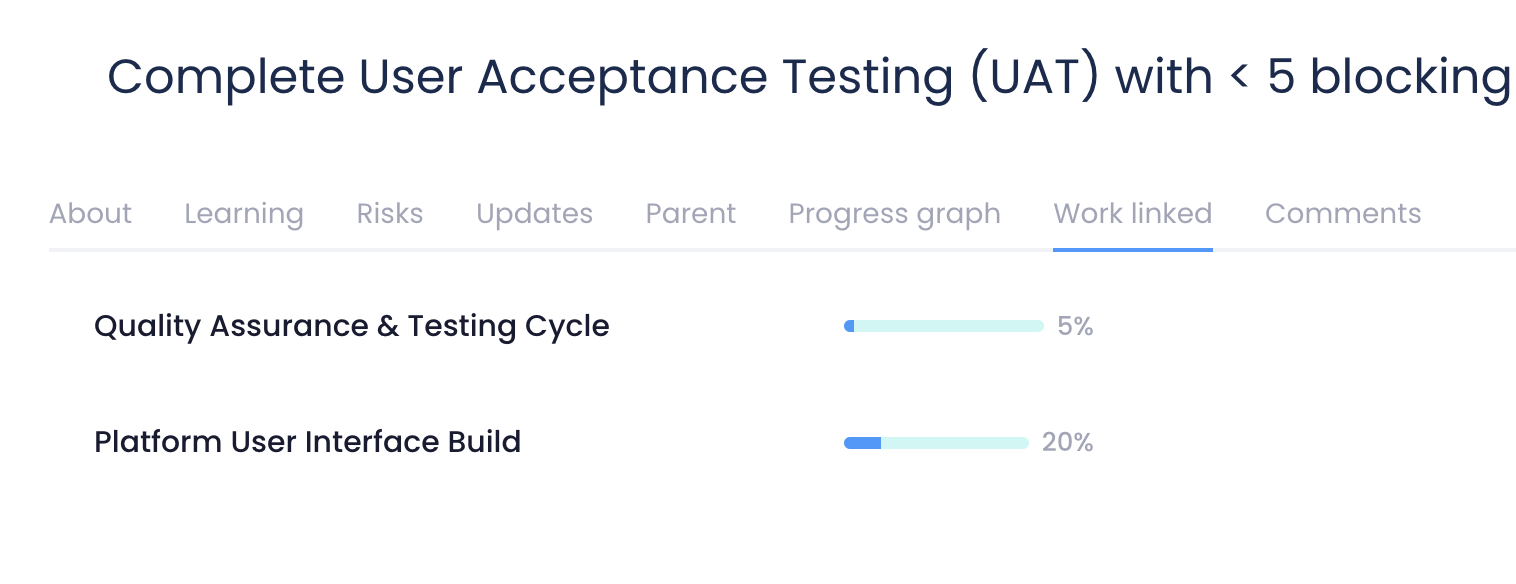Open Platform User Interface Build item
This screenshot has width=1516, height=584.
click(307, 442)
